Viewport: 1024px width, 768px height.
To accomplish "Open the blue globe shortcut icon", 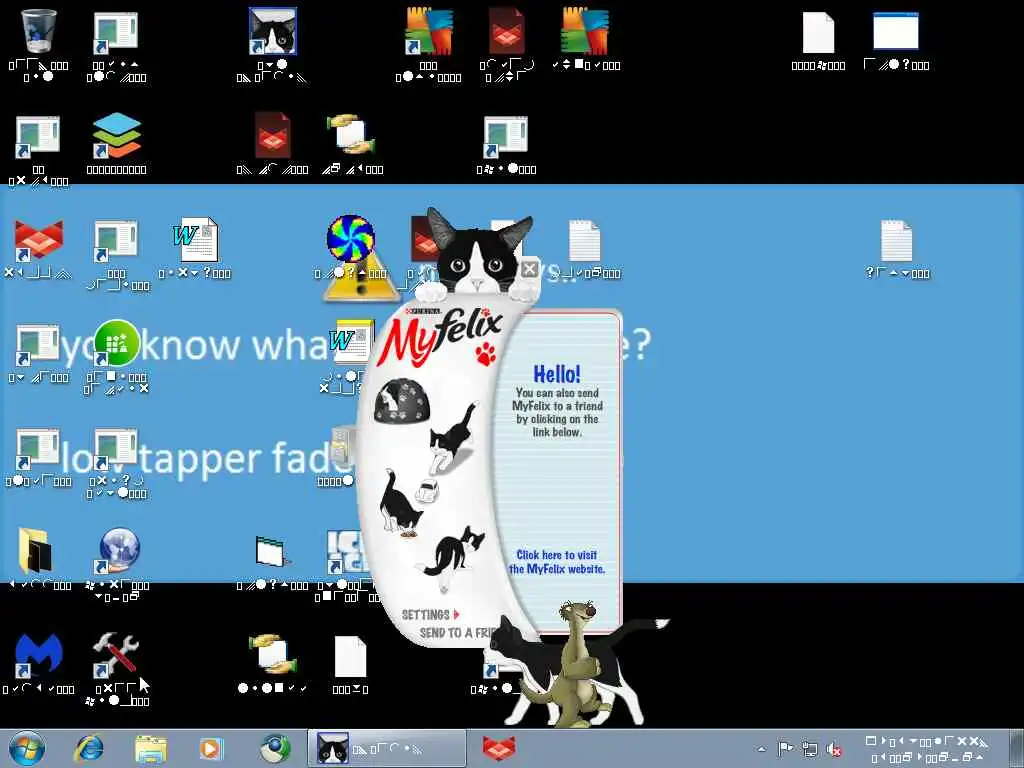I will click(x=118, y=551).
